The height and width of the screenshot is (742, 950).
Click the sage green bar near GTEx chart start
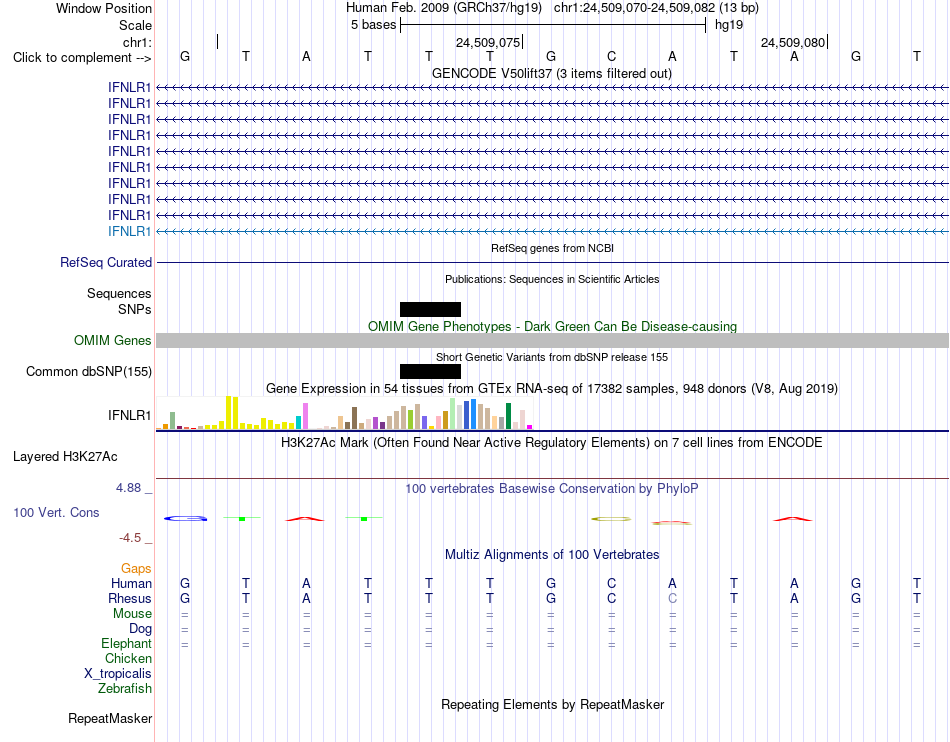coord(173,420)
